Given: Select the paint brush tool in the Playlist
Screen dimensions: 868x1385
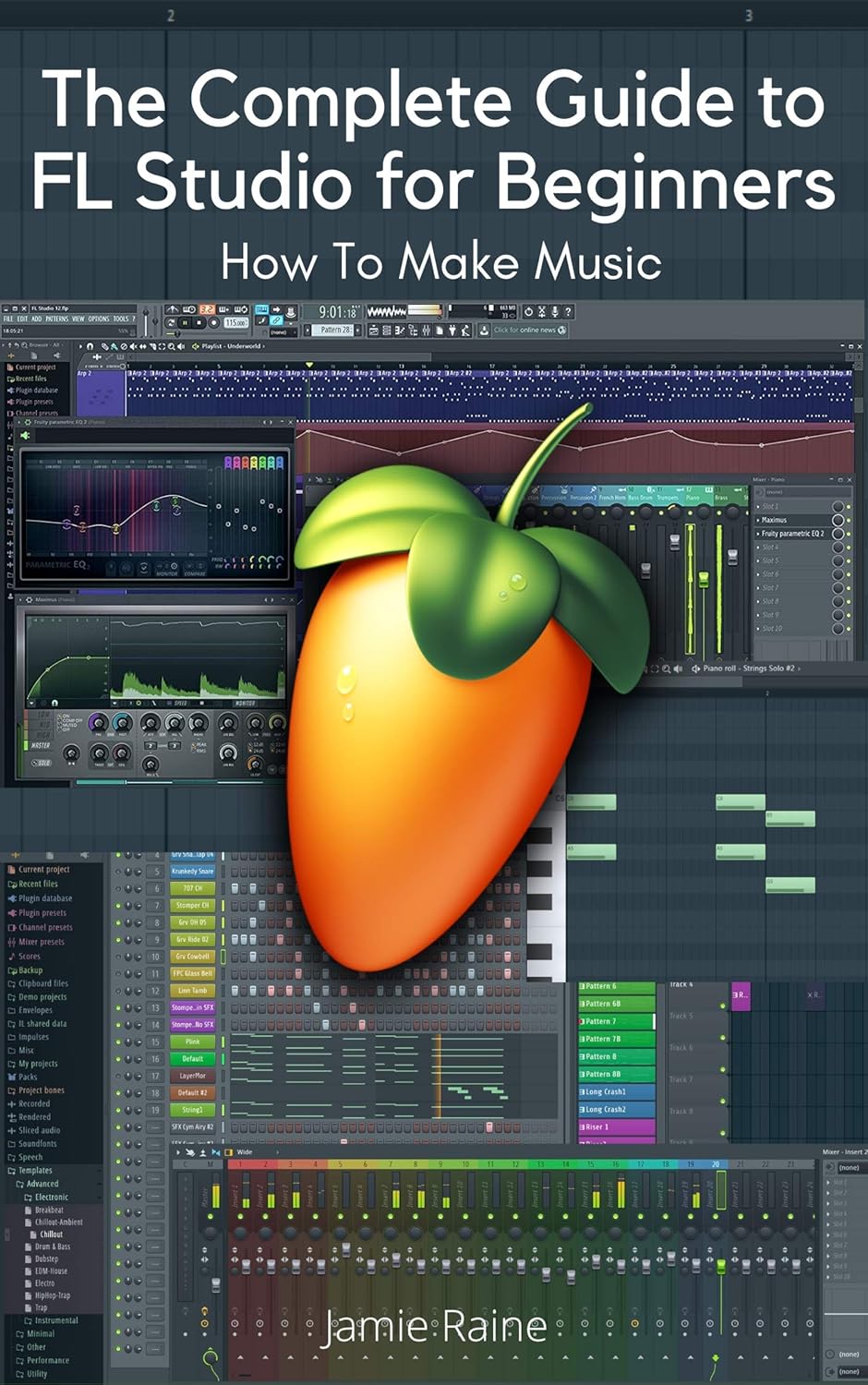Looking at the screenshot, I should (115, 346).
